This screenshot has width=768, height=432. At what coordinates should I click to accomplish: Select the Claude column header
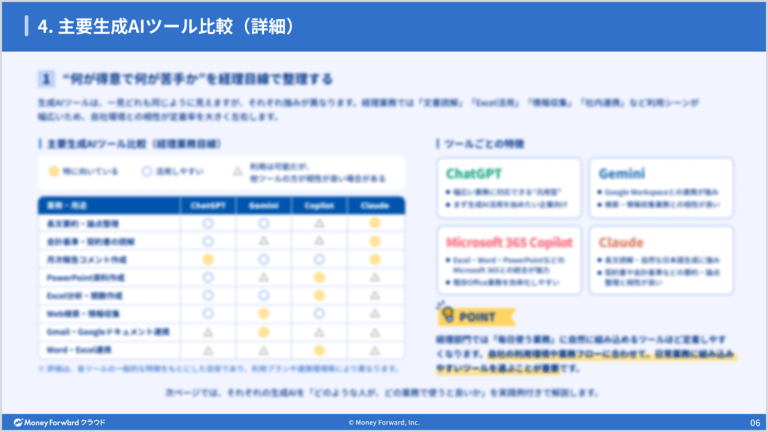(375, 205)
